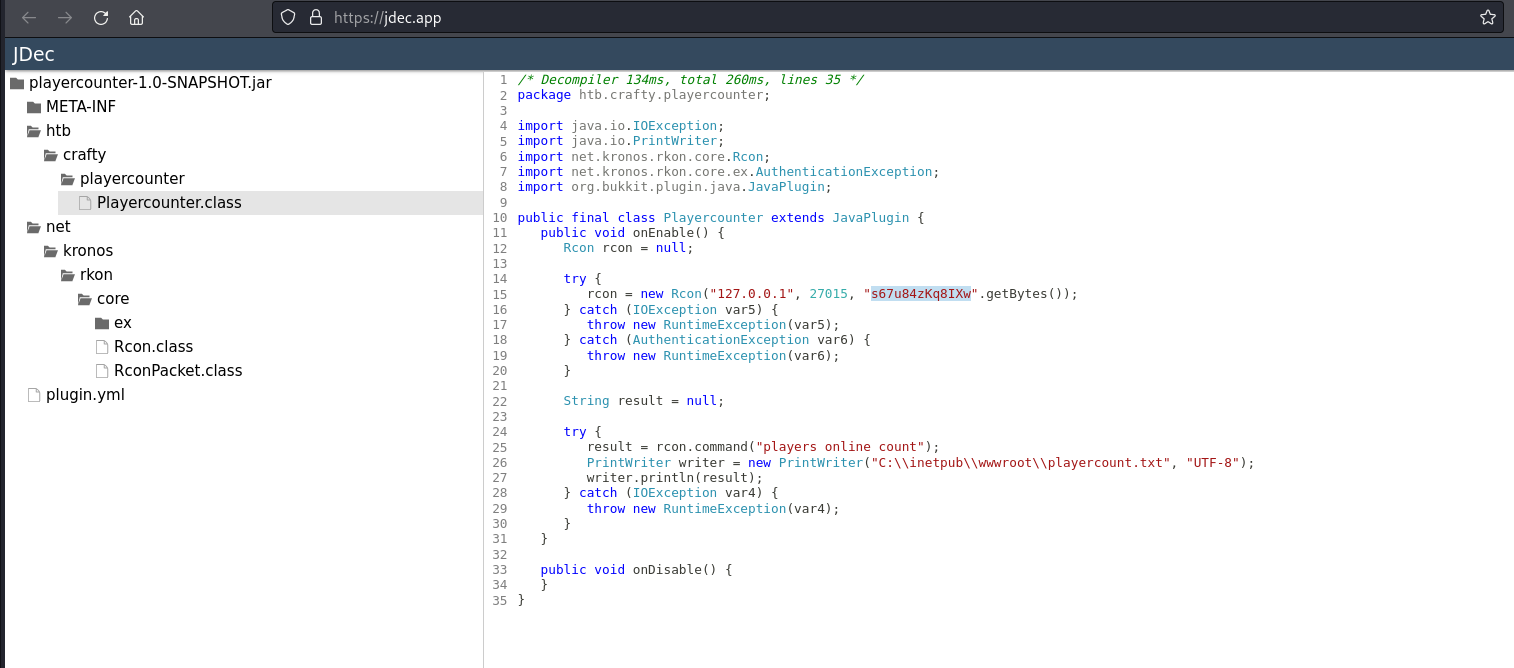The width and height of the screenshot is (1514, 668).
Task: Bookmark page with star icon
Action: (x=1488, y=17)
